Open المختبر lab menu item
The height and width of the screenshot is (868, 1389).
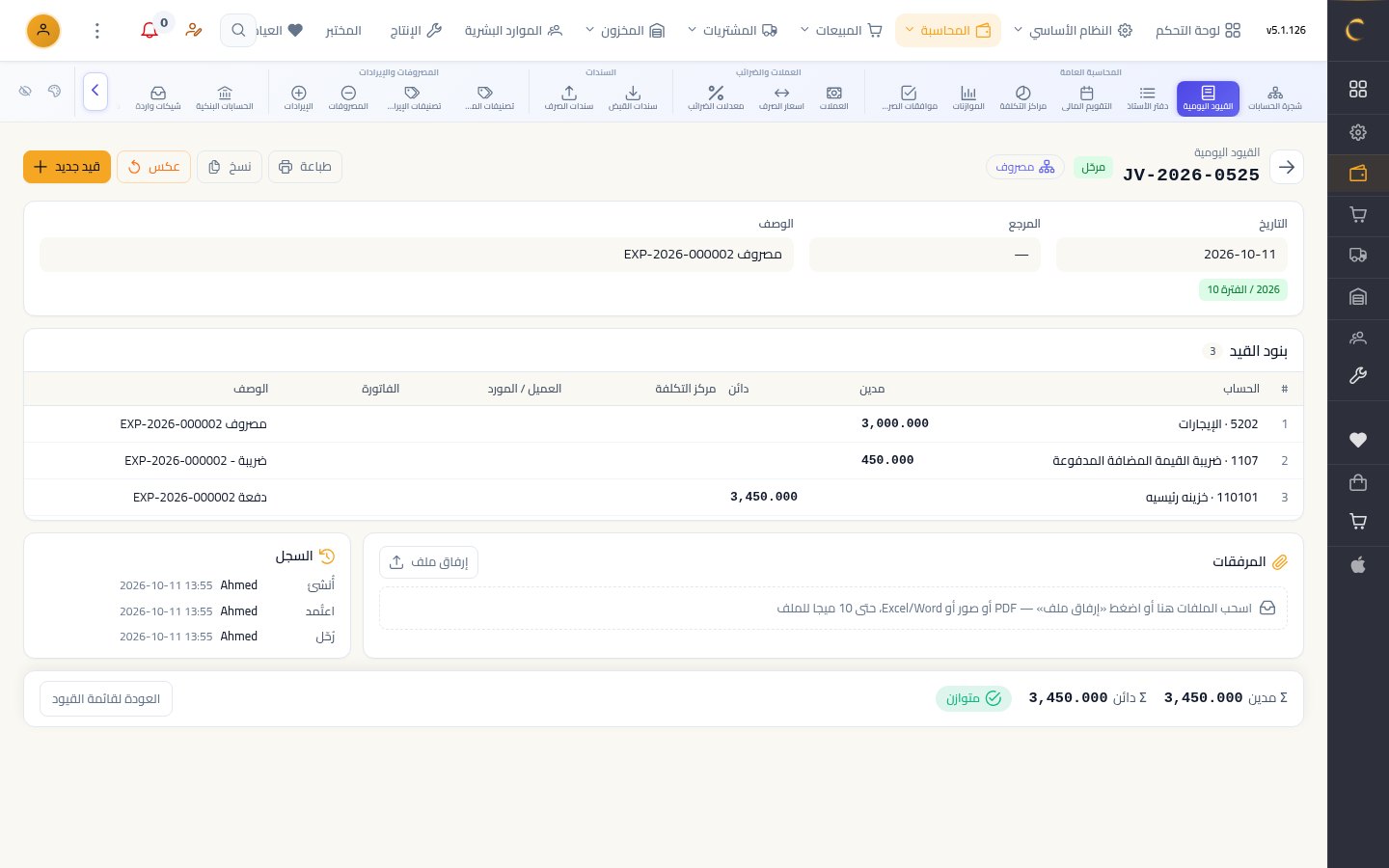point(343,31)
